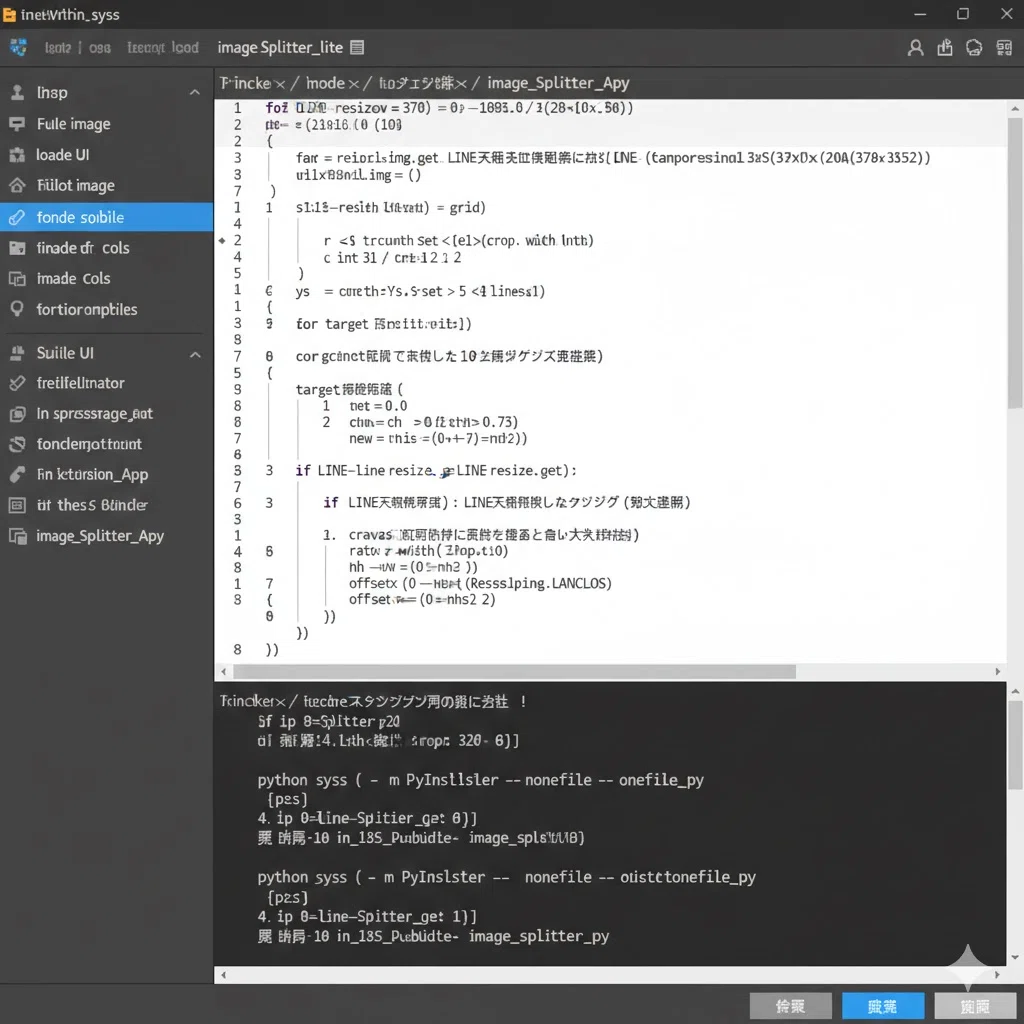Click the grid layout icon at top right
Viewport: 1024px width, 1024px height.
point(1004,48)
